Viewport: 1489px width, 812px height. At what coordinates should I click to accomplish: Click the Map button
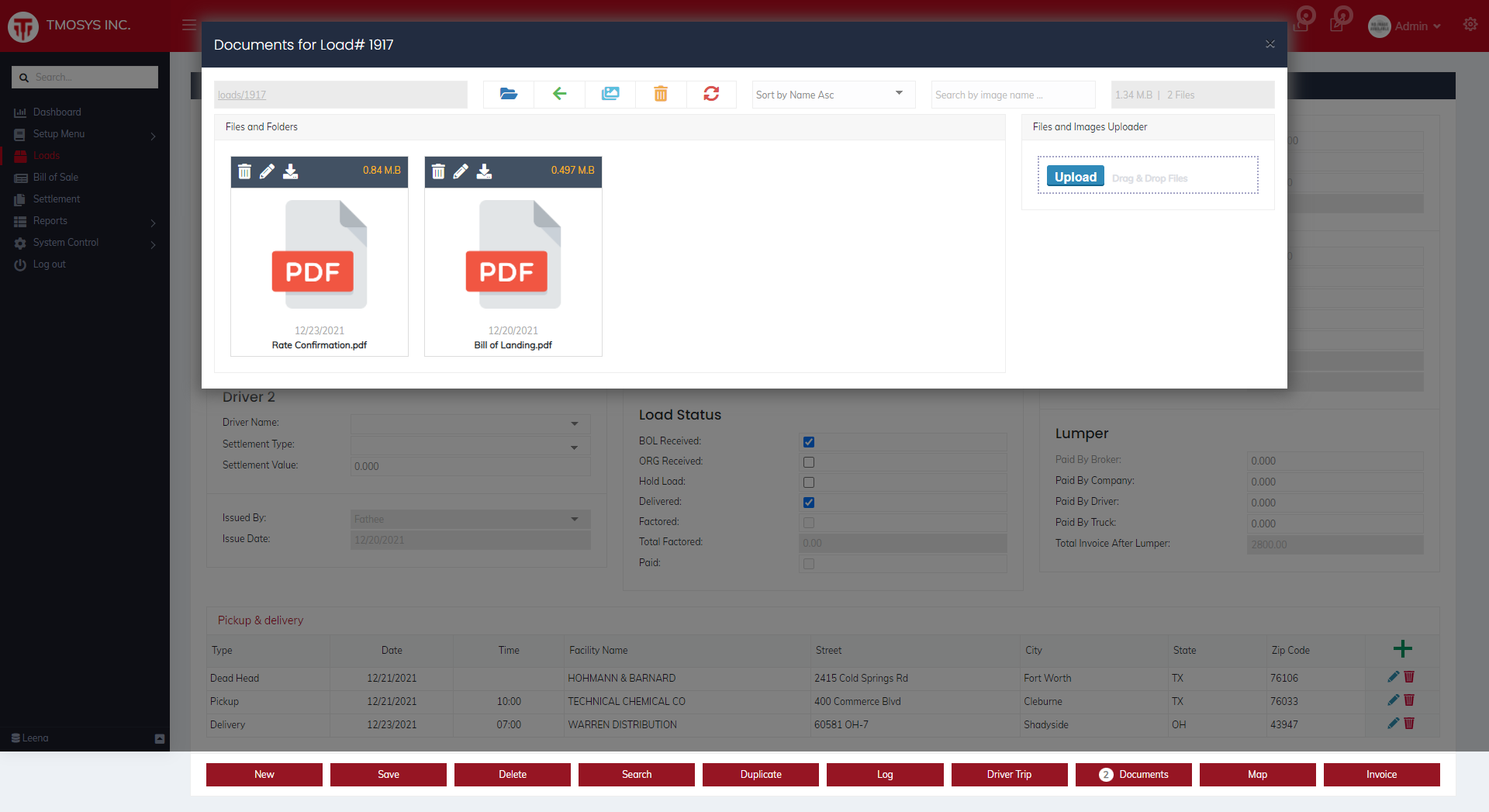pos(1257,774)
